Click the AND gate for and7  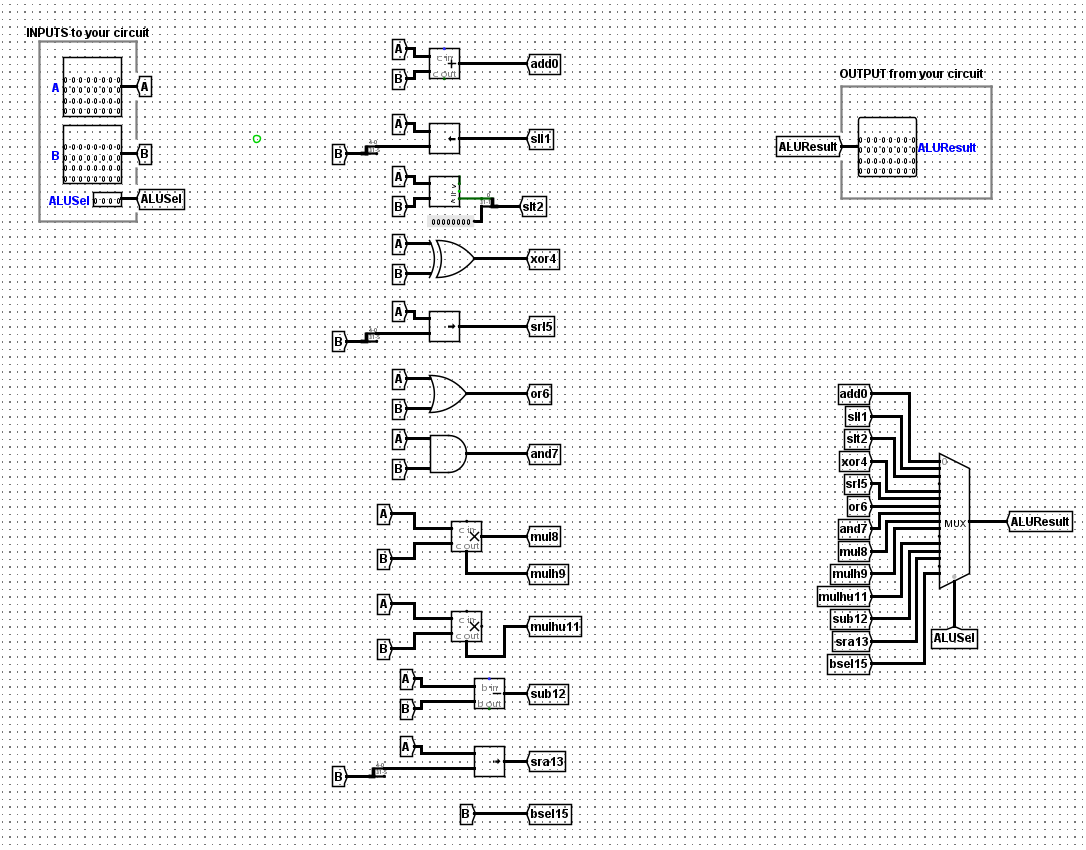tap(447, 452)
